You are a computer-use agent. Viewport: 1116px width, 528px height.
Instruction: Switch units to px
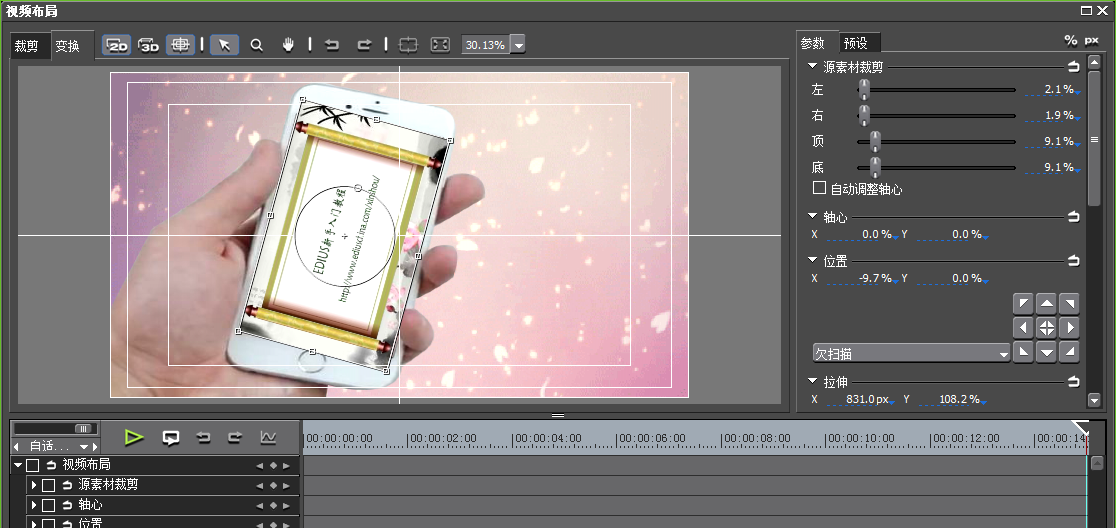[x=1091, y=41]
